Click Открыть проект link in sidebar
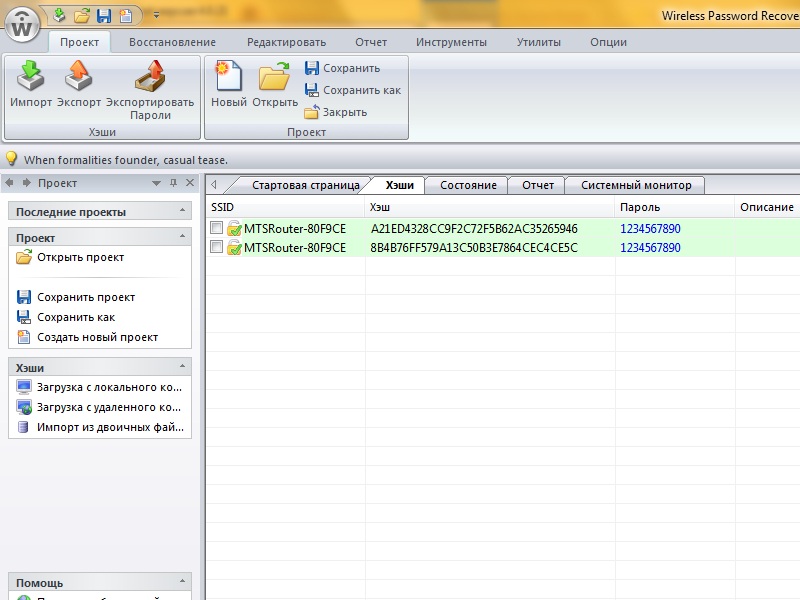The width and height of the screenshot is (800, 600). coord(80,257)
